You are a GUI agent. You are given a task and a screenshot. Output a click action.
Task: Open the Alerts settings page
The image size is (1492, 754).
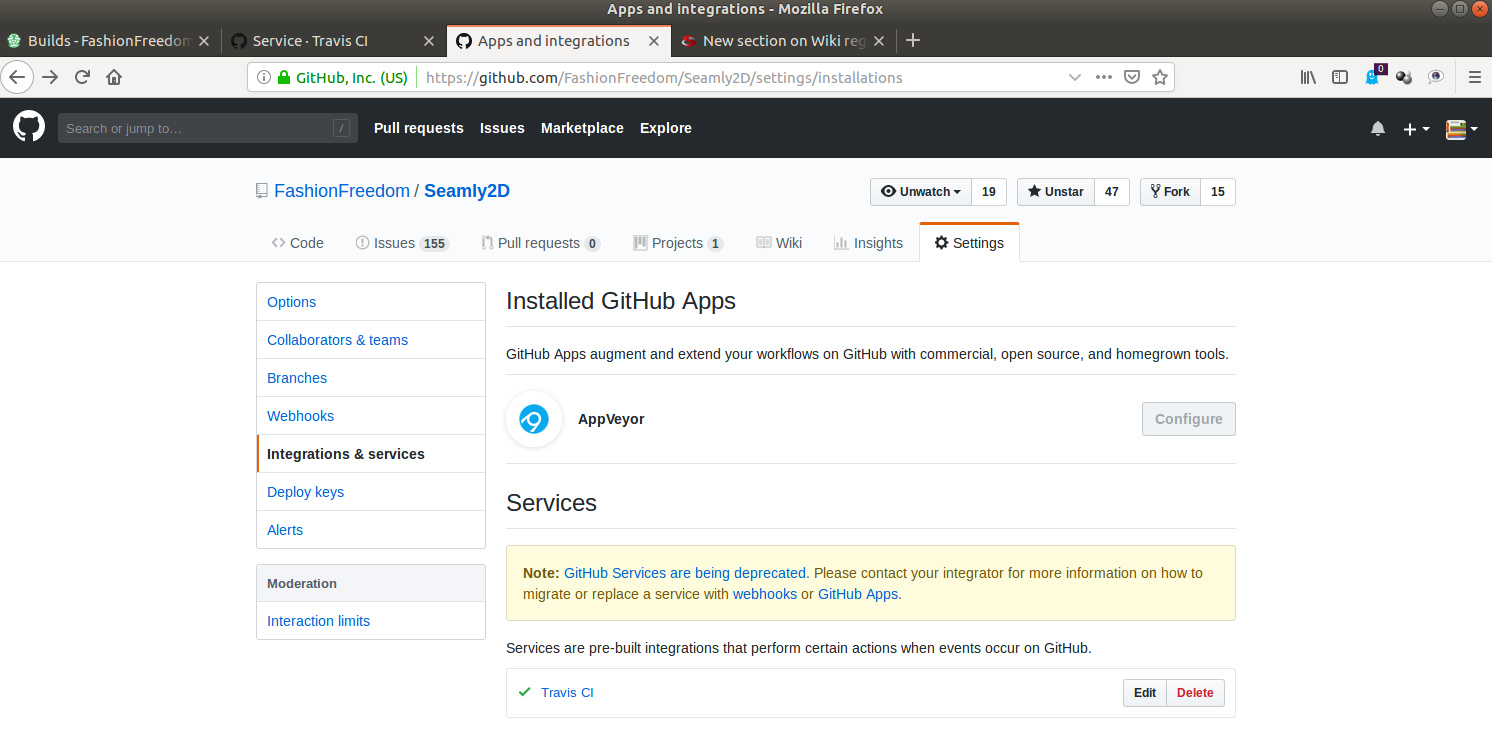pos(371,530)
